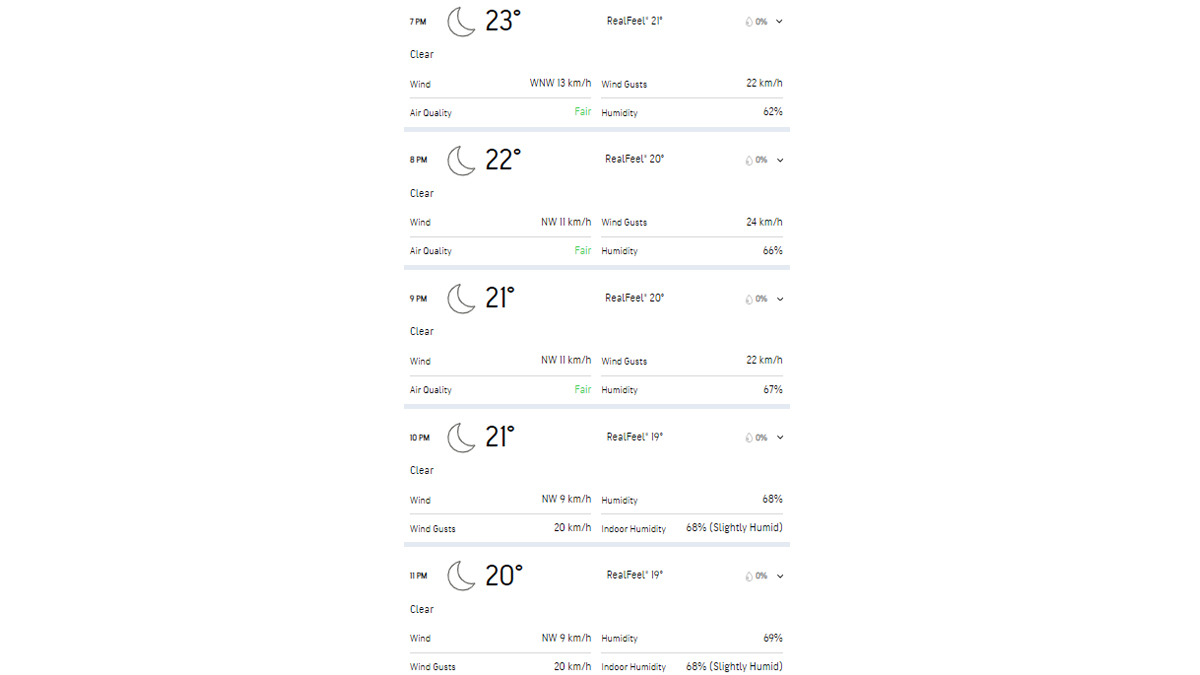Select the 23° temperature at 7 PM

click(x=503, y=21)
